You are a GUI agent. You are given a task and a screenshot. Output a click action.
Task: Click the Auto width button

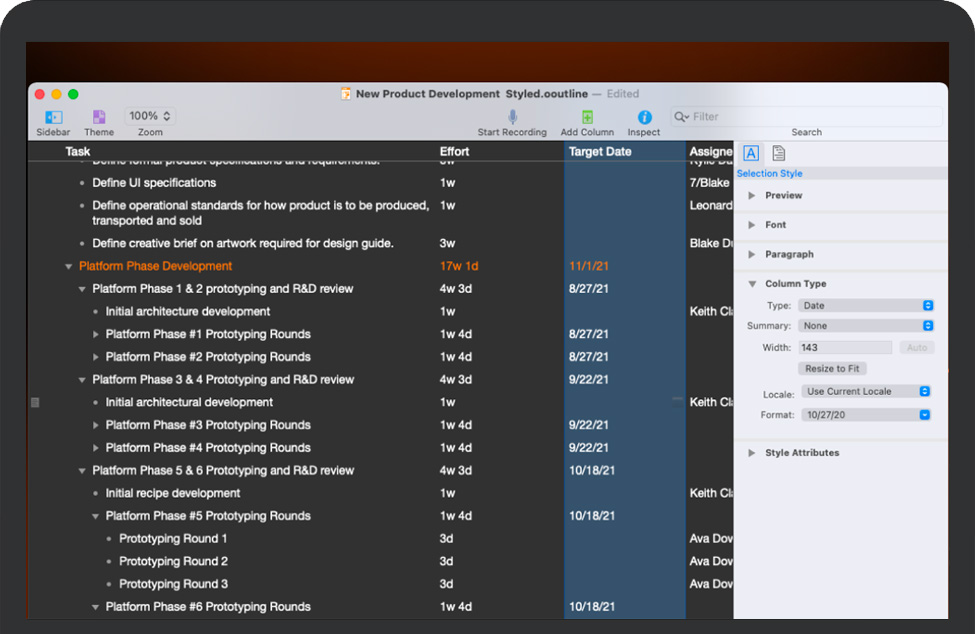917,348
